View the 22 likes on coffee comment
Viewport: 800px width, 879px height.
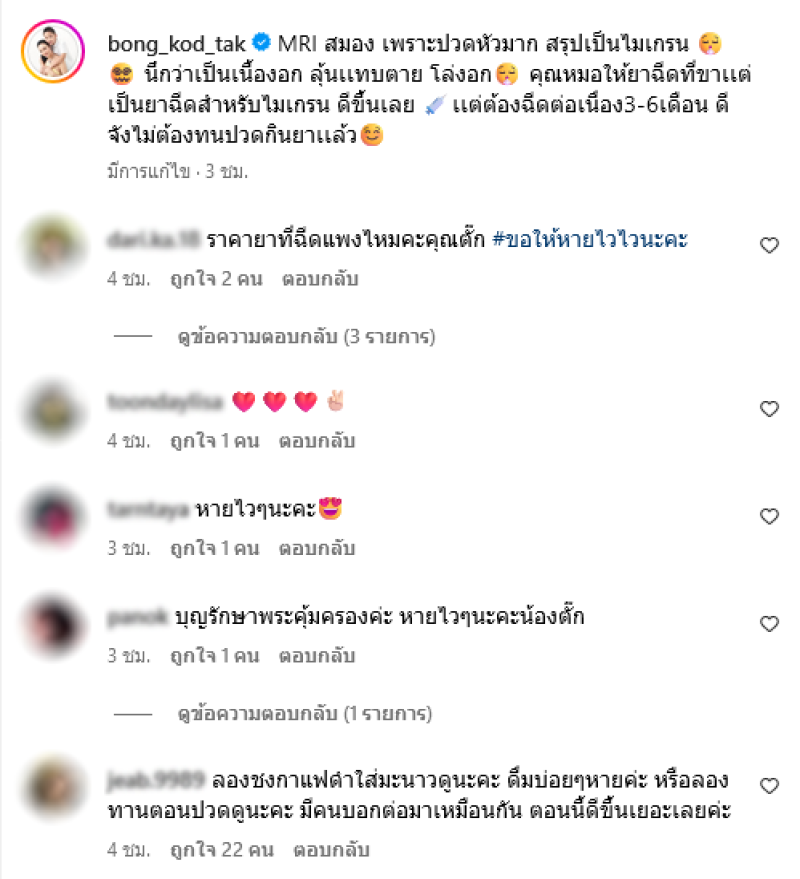pyautogui.click(x=222, y=850)
